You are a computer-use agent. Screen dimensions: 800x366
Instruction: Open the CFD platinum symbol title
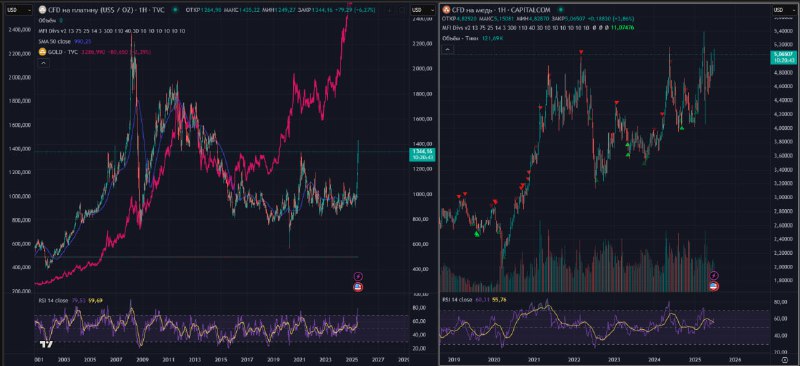[106, 10]
